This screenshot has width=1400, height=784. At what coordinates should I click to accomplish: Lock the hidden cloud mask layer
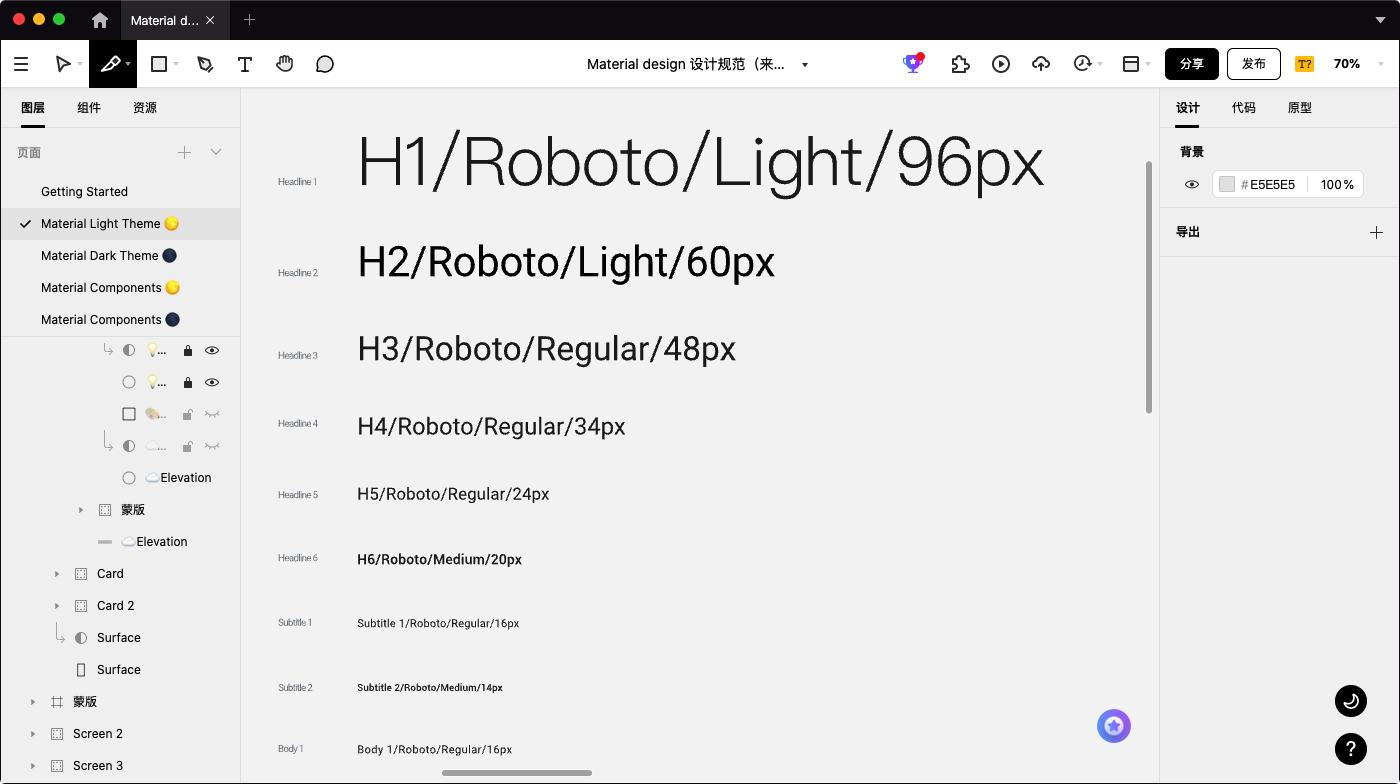coord(187,446)
